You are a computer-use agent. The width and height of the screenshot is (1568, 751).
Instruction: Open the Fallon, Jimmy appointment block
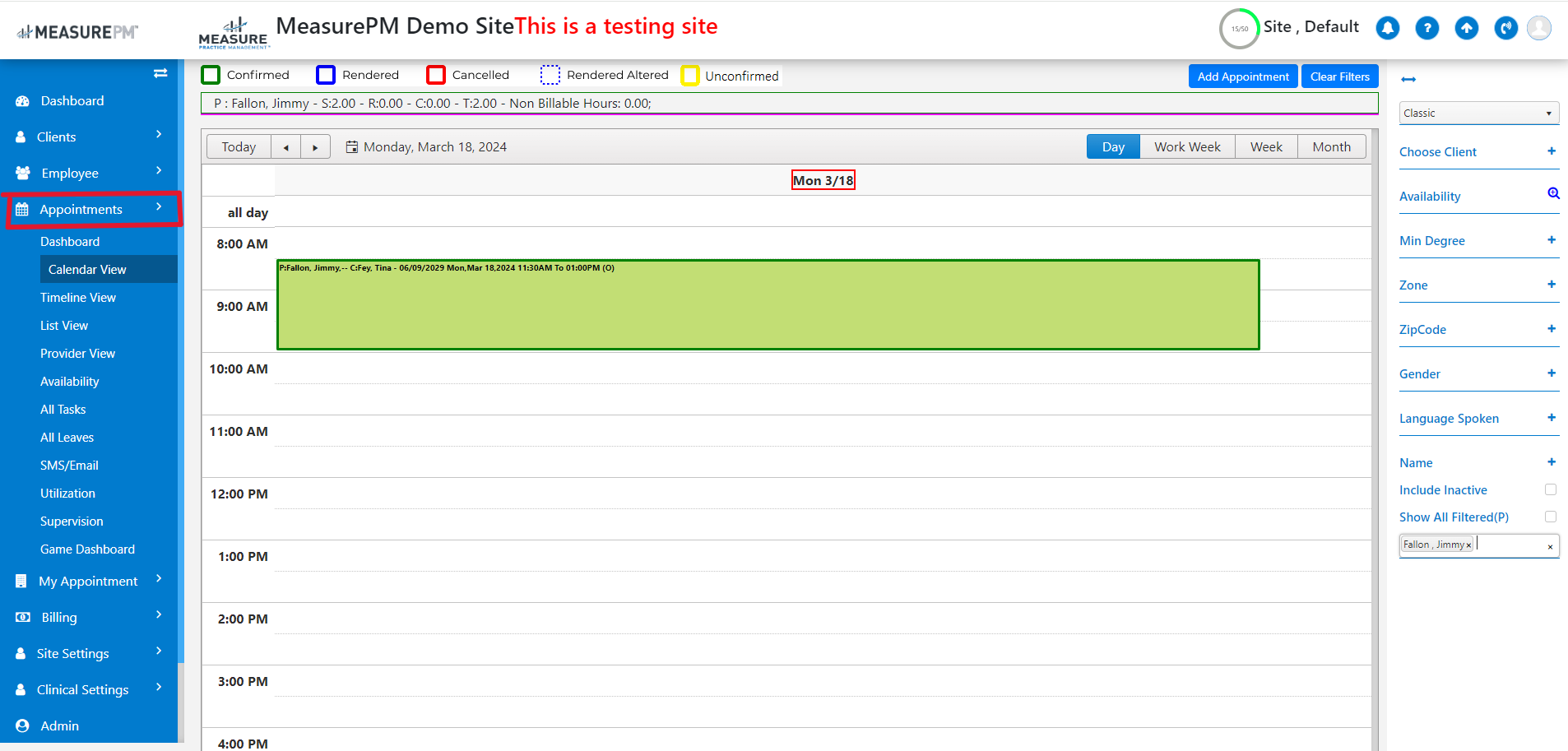click(768, 305)
